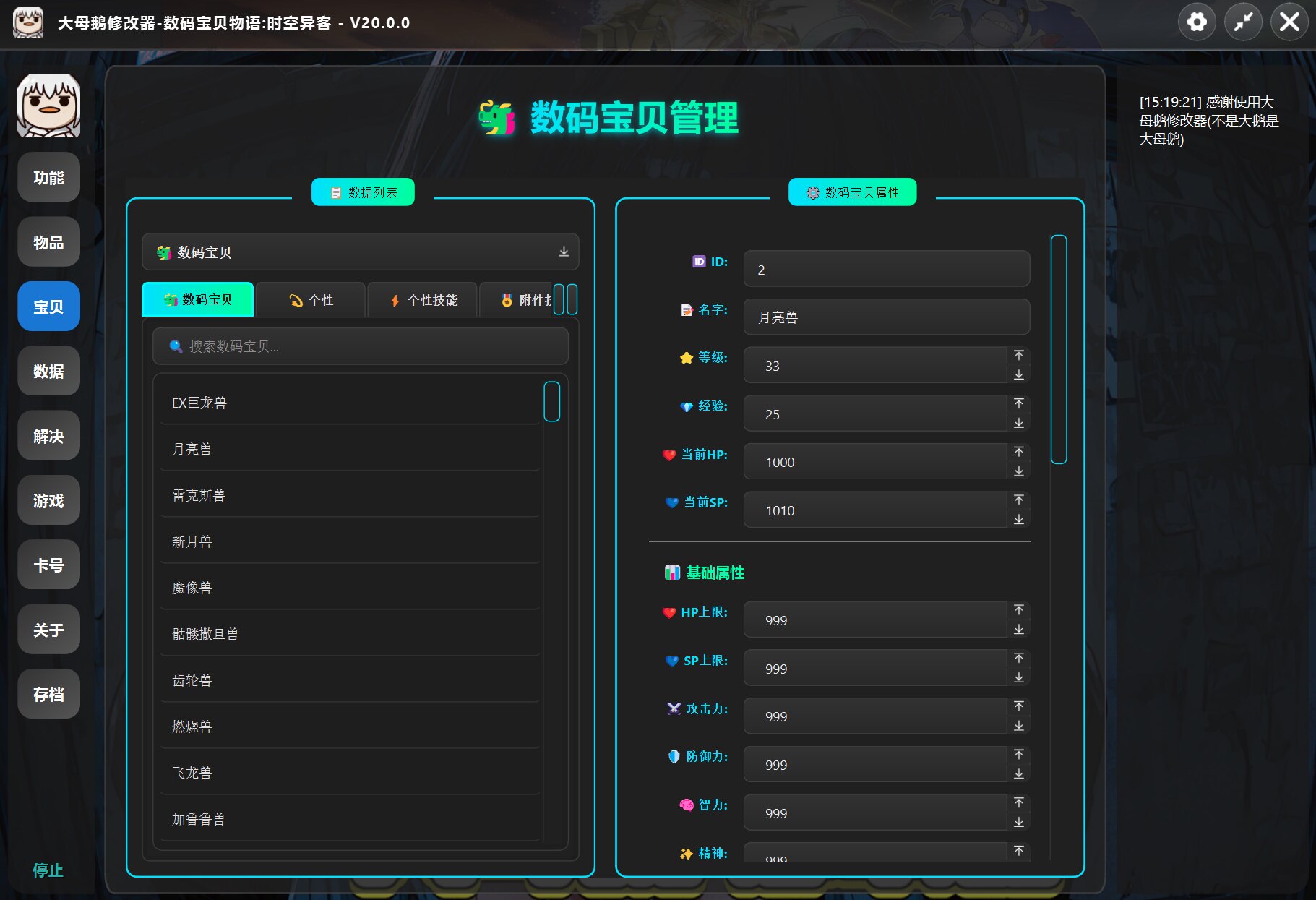Screen dimensions: 1316x900
Task: Click the goose avatar in the sidebar
Action: point(48,106)
